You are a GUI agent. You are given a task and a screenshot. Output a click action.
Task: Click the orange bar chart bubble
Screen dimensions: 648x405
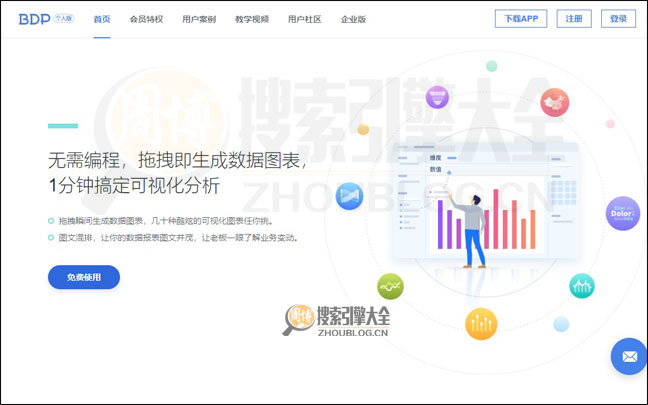click(481, 324)
